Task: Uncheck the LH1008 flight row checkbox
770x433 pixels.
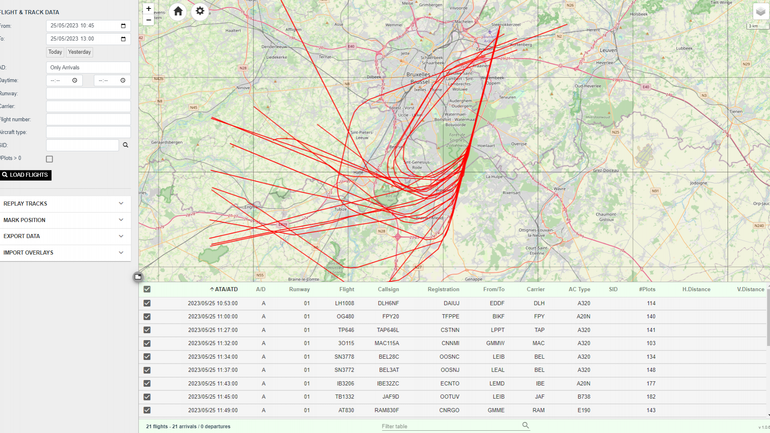Action: 147,303
